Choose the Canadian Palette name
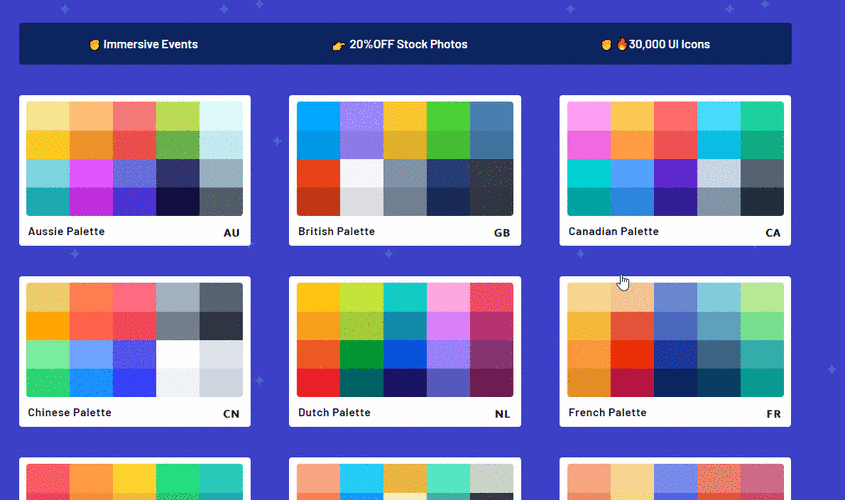845x500 pixels. coord(613,232)
